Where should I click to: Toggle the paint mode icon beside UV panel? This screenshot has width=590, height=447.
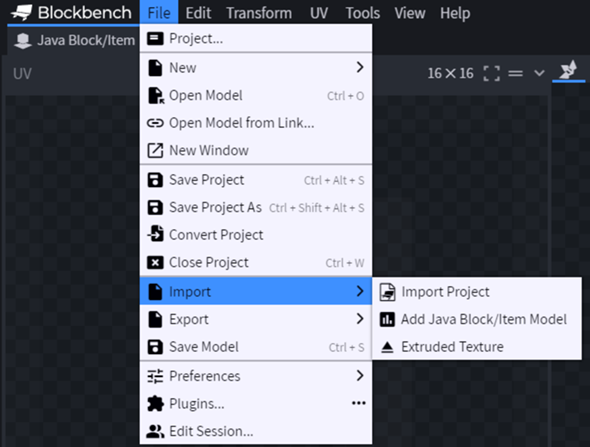coord(568,70)
